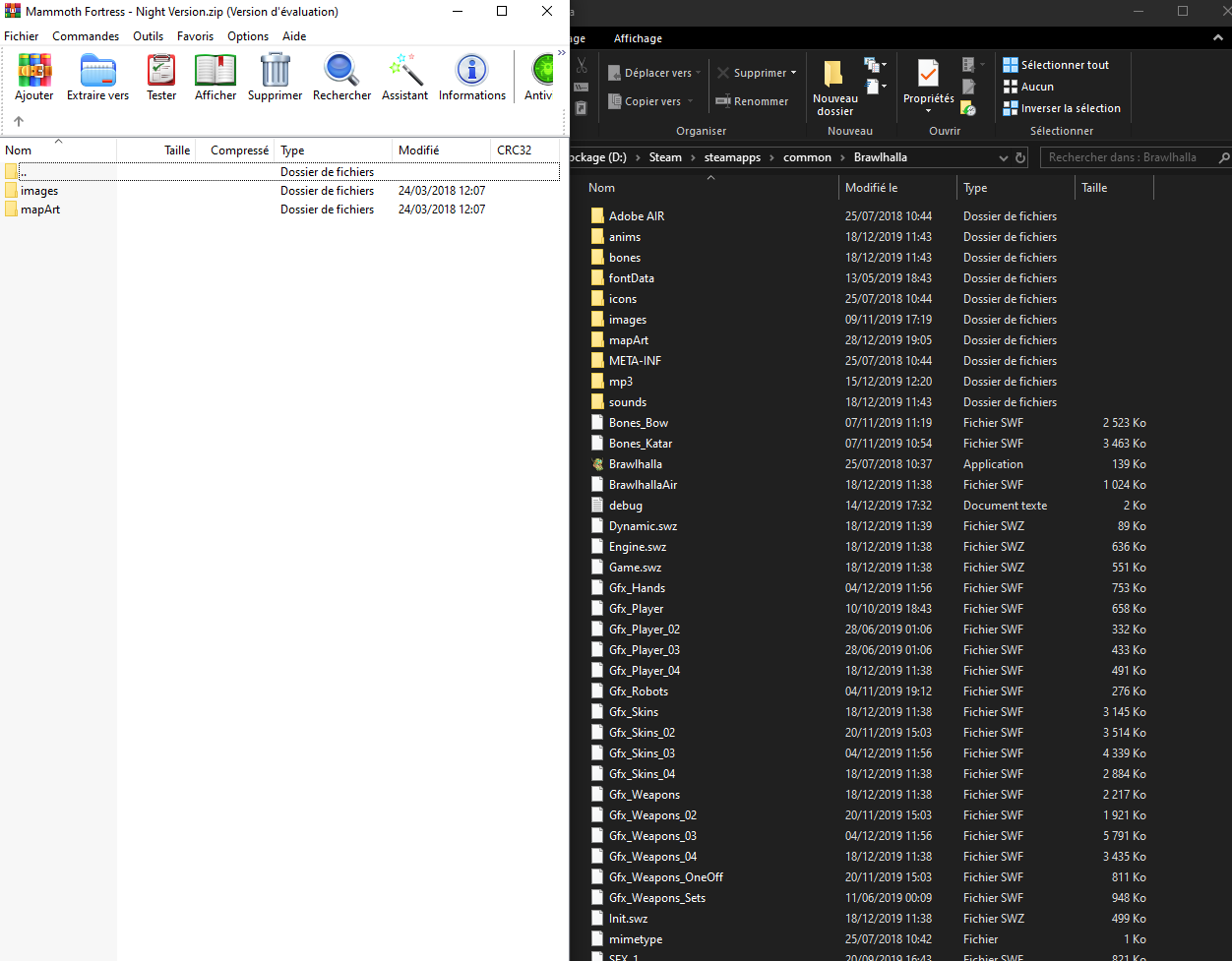The image size is (1232, 961).
Task: Sort WinRAR list by Compressé column
Action: point(234,150)
